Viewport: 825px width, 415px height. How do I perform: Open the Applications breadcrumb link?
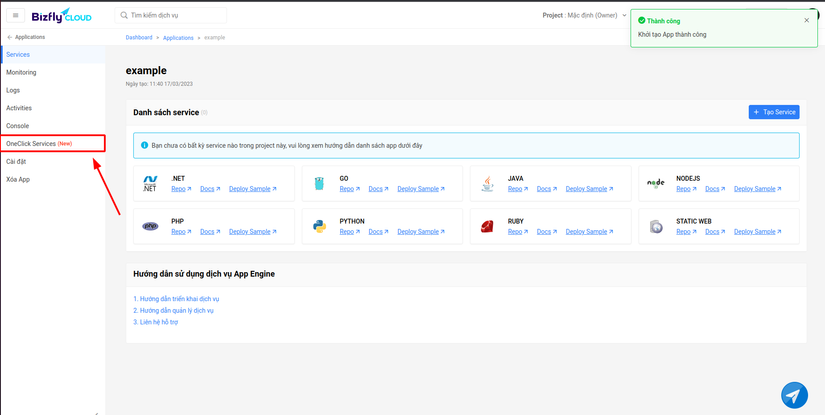point(178,38)
